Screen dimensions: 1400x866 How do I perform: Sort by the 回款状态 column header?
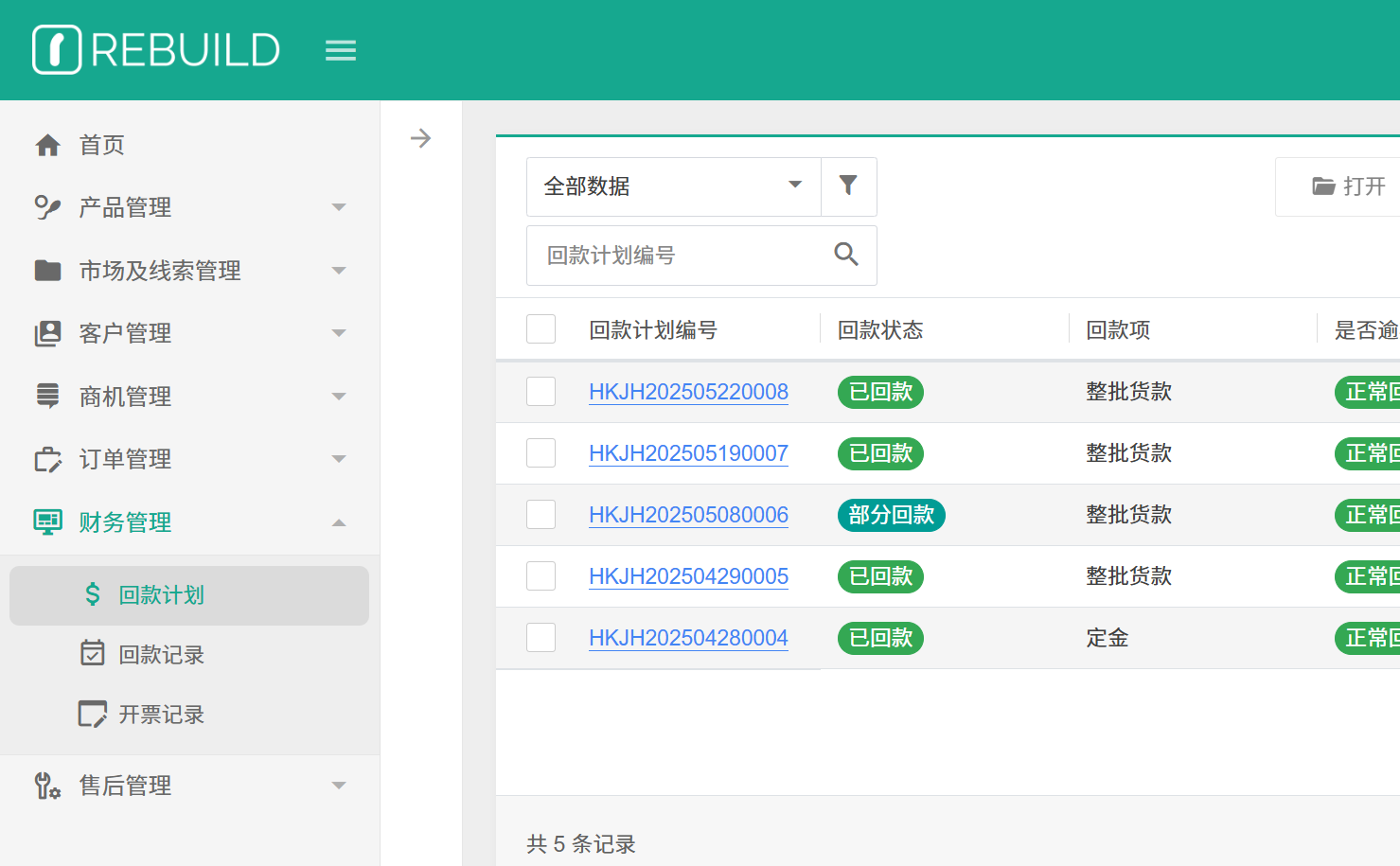point(880,330)
